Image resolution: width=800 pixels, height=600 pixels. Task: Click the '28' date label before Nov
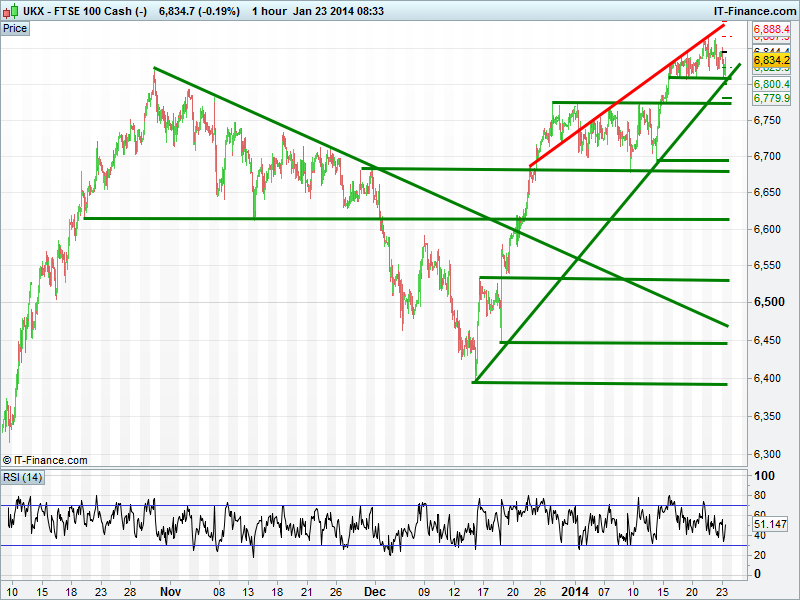[x=130, y=592]
